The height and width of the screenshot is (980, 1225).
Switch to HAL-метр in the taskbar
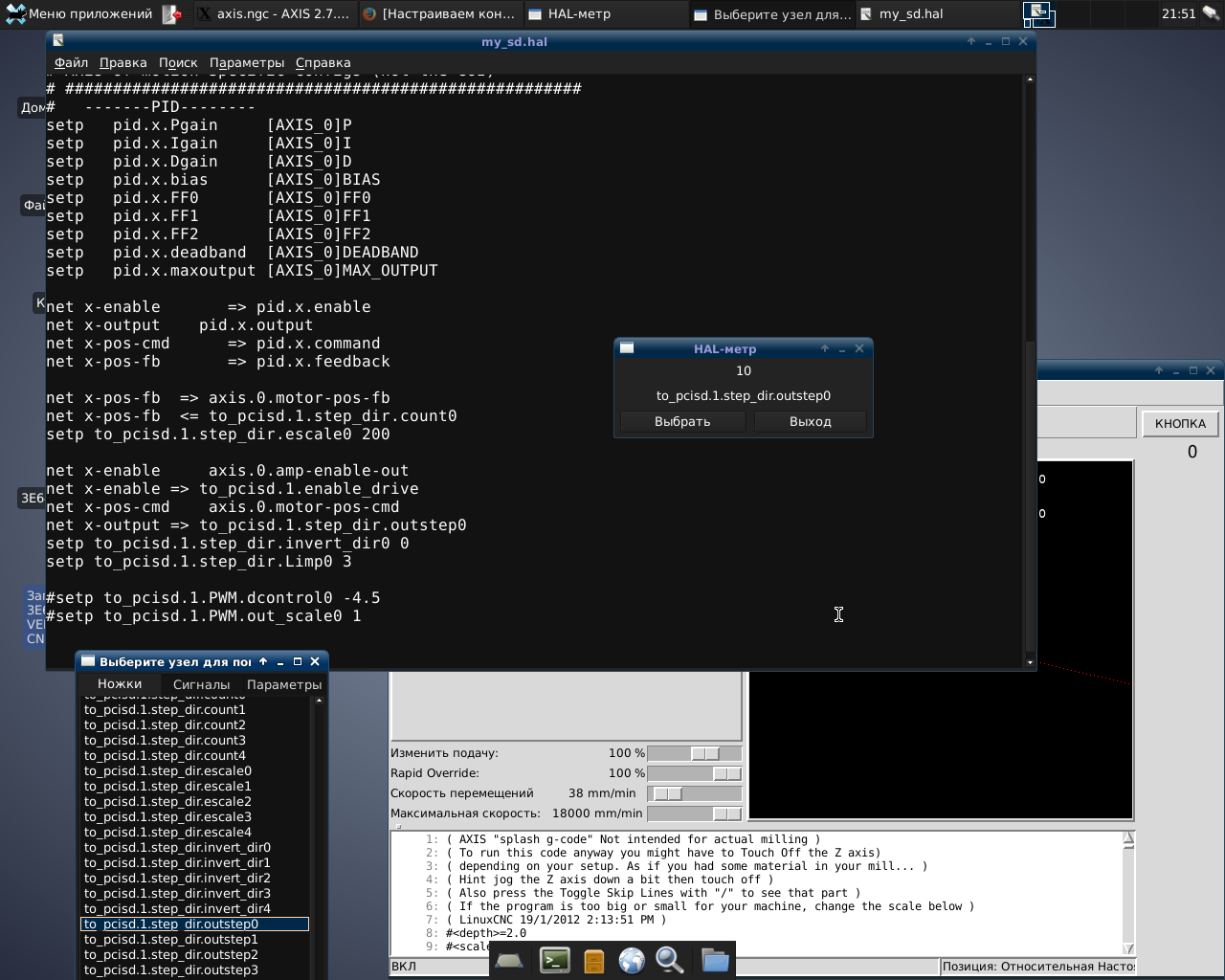[605, 13]
